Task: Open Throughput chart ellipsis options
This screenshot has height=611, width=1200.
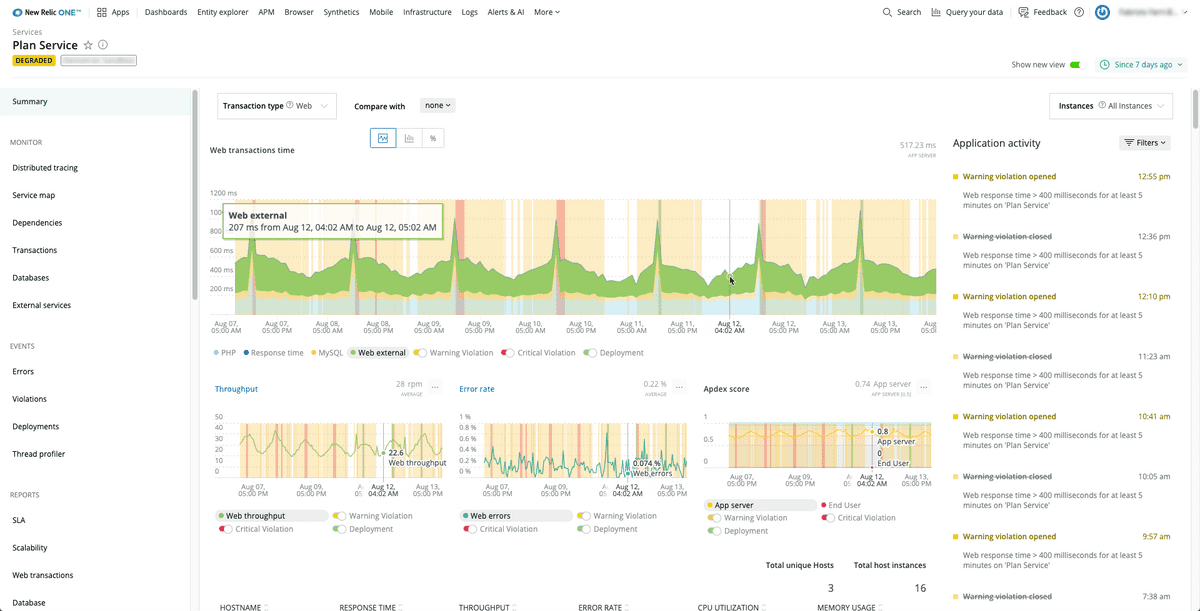Action: (432, 387)
